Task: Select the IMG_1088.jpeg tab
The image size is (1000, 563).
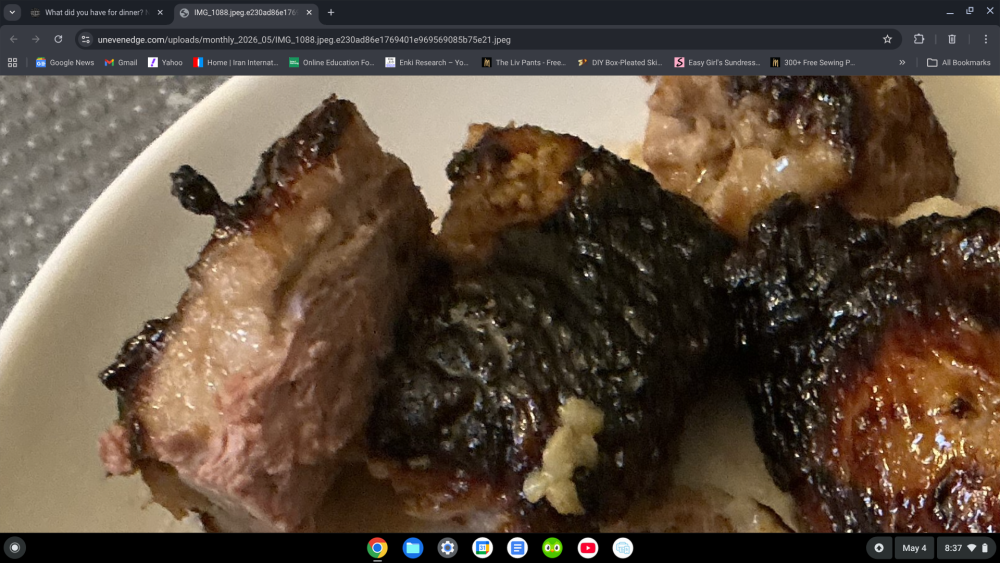Action: (246, 12)
